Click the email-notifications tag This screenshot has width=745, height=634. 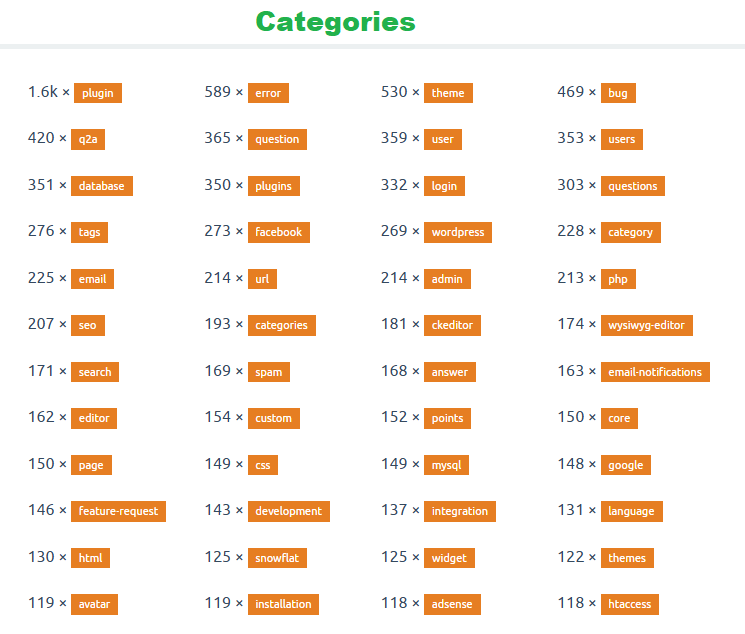[x=655, y=372]
